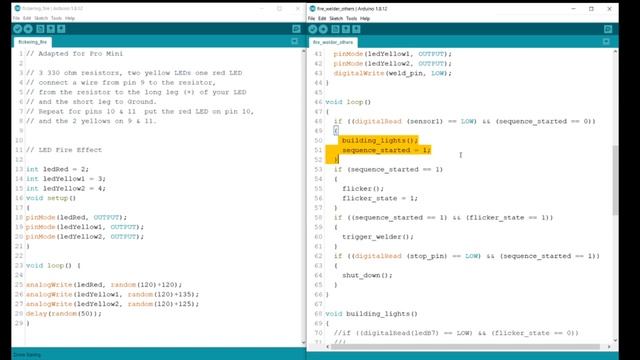The height and width of the screenshot is (360, 640).
Task: Click horizontal scrollbar left arrow in right window
Action: tap(327, 347)
